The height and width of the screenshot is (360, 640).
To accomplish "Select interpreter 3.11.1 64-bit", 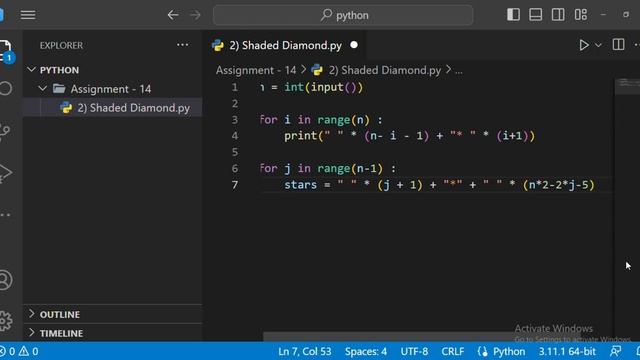I will coord(567,351).
